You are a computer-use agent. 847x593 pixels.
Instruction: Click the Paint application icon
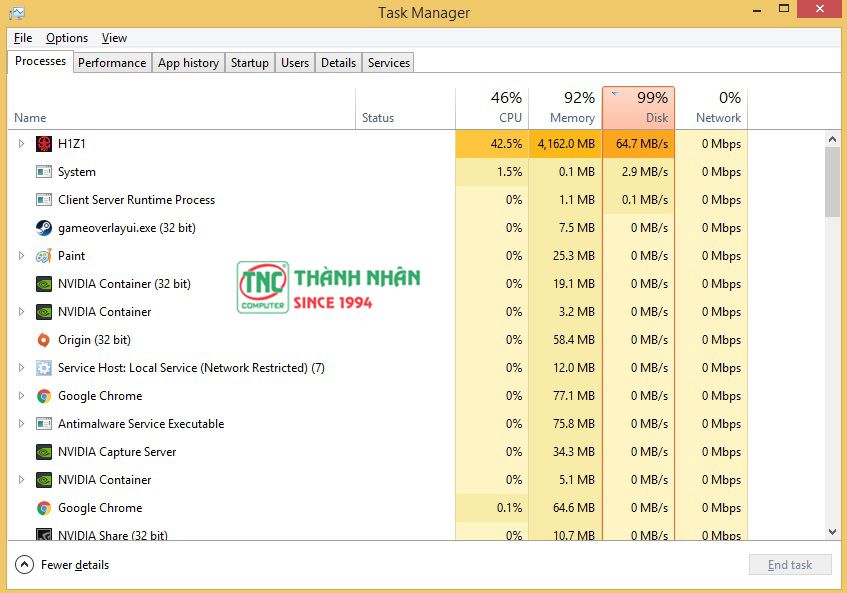coord(44,256)
